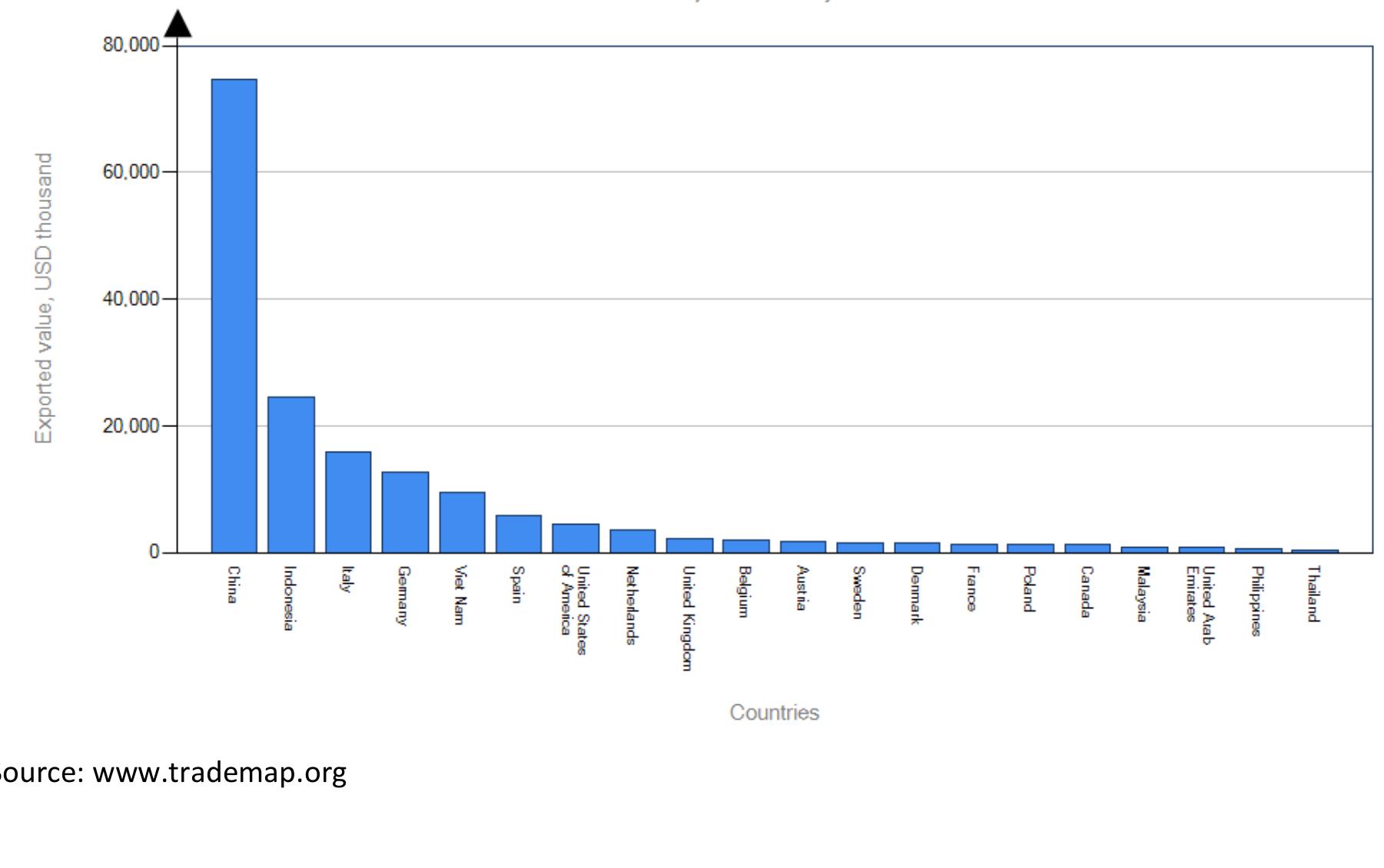Select the Indonesia bar
Screen dimensions: 1384x868
[x=290, y=474]
